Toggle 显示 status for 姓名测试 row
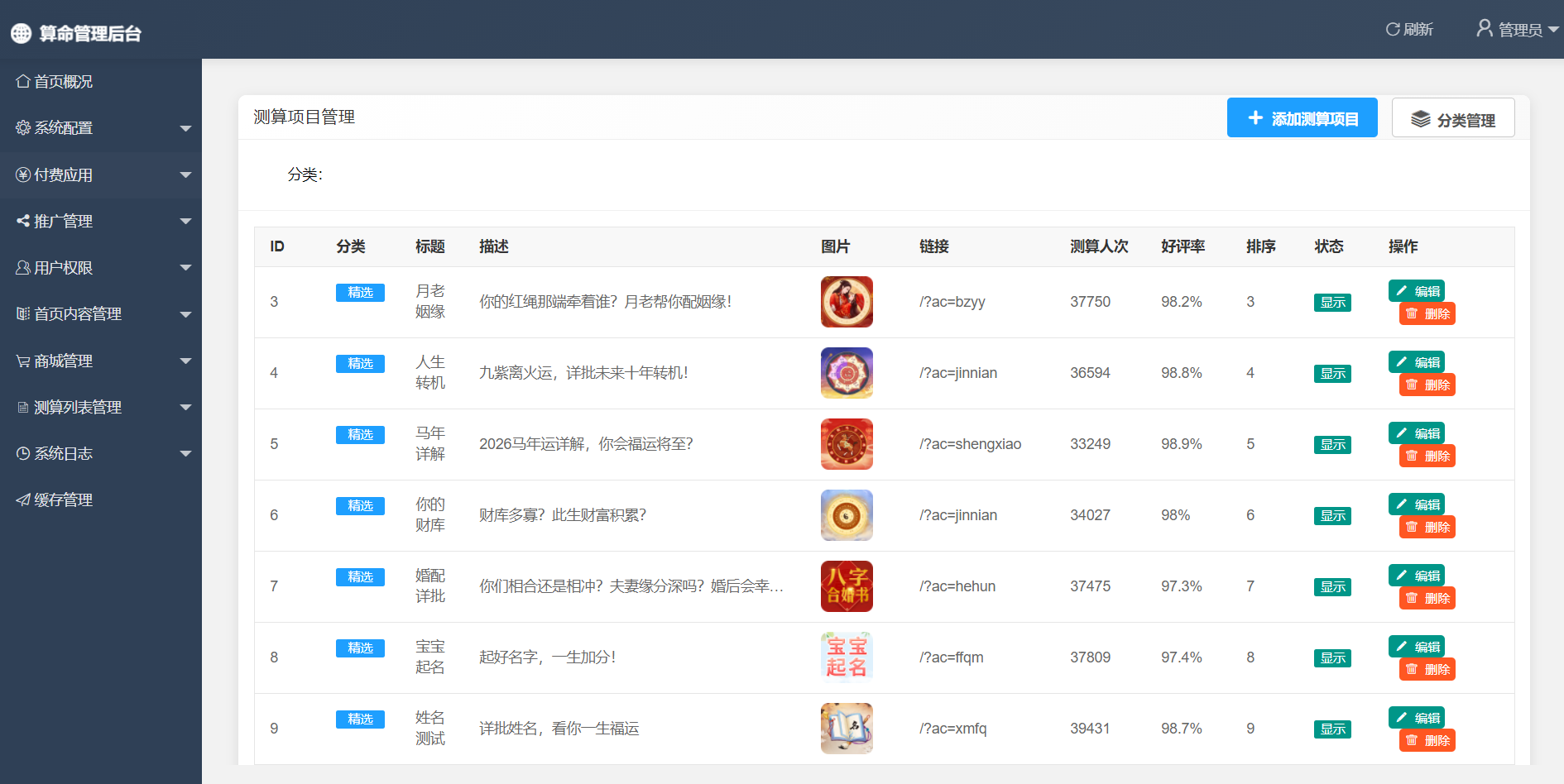The width and height of the screenshot is (1564, 784). tap(1331, 729)
